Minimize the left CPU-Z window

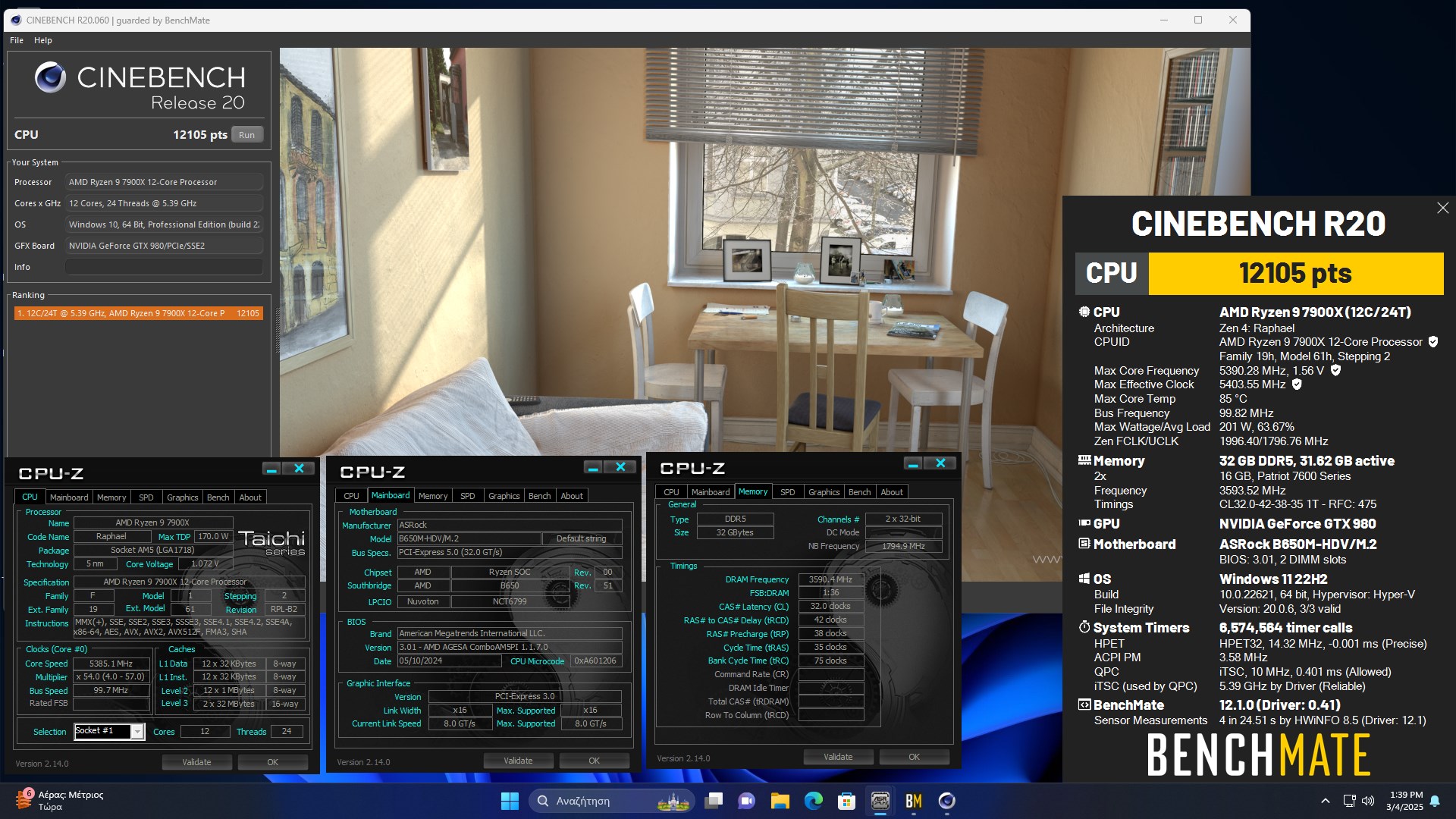(x=271, y=469)
